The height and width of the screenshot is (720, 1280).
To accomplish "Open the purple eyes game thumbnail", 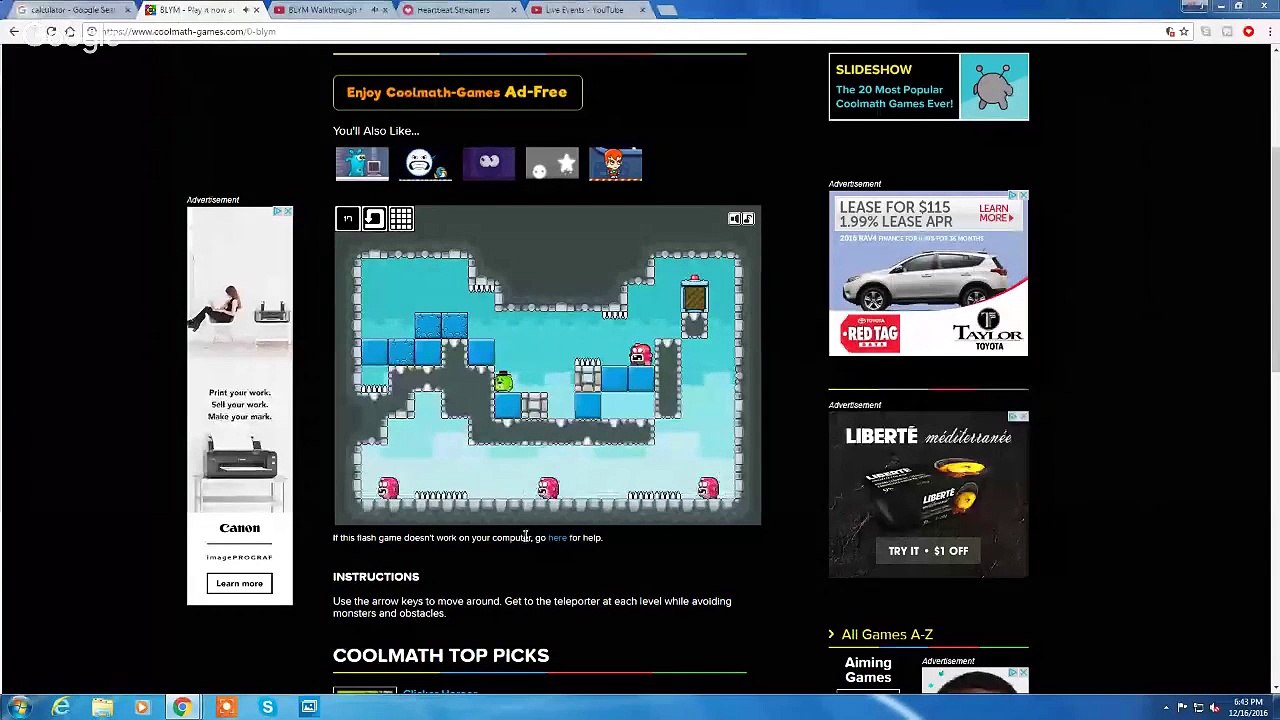I will [x=489, y=163].
